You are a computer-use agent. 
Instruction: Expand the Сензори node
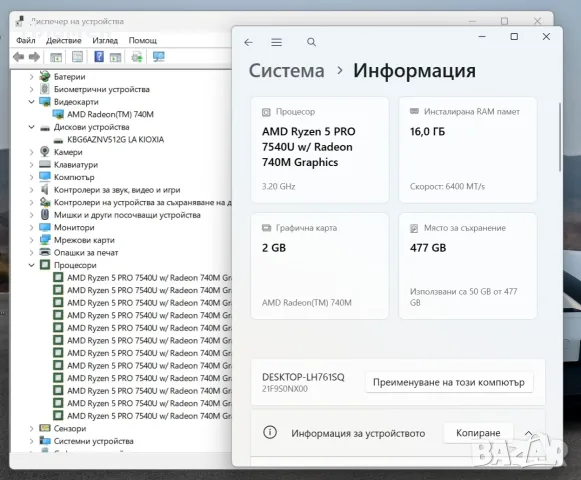point(31,428)
